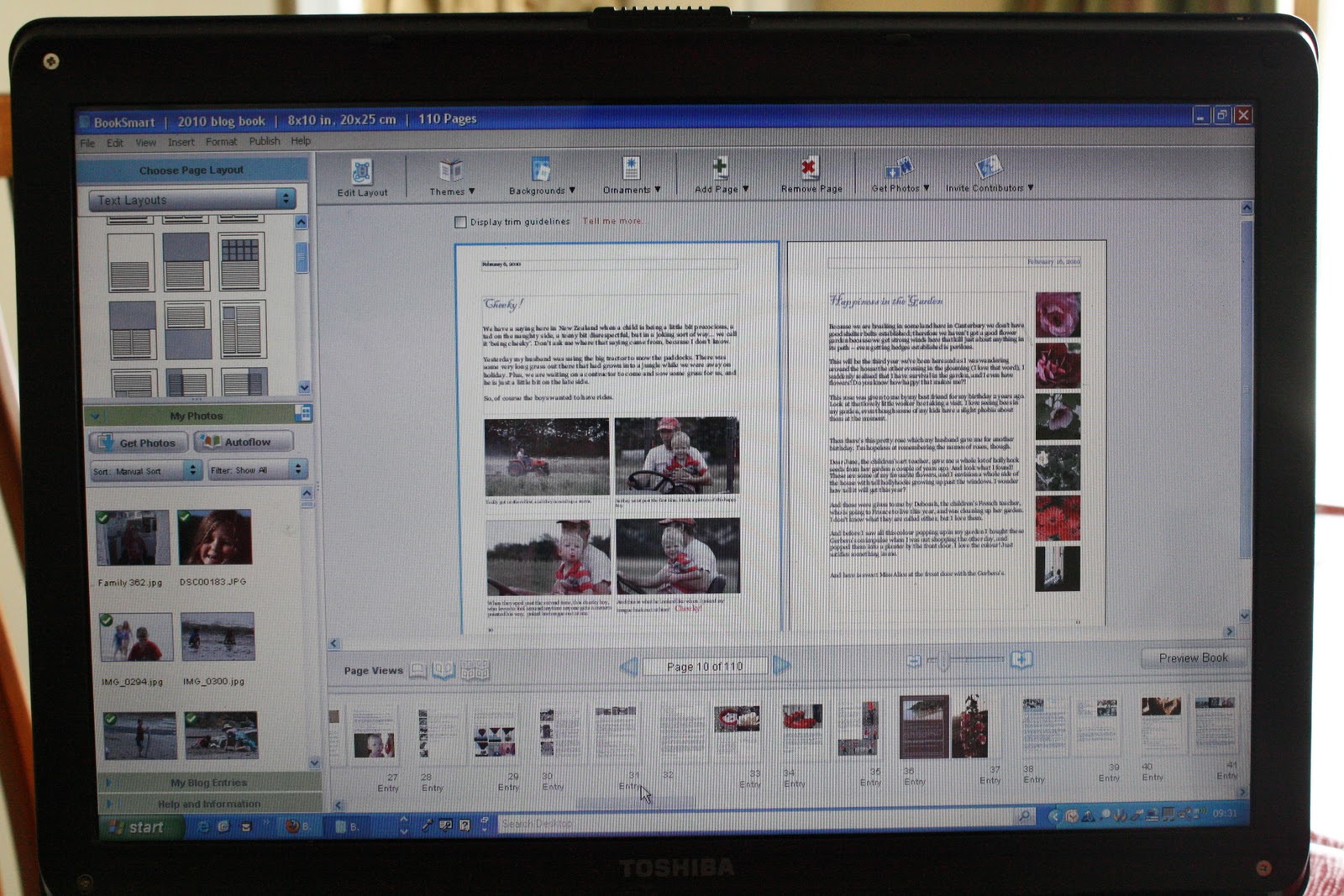Open the Edit Layout tool

tap(362, 177)
